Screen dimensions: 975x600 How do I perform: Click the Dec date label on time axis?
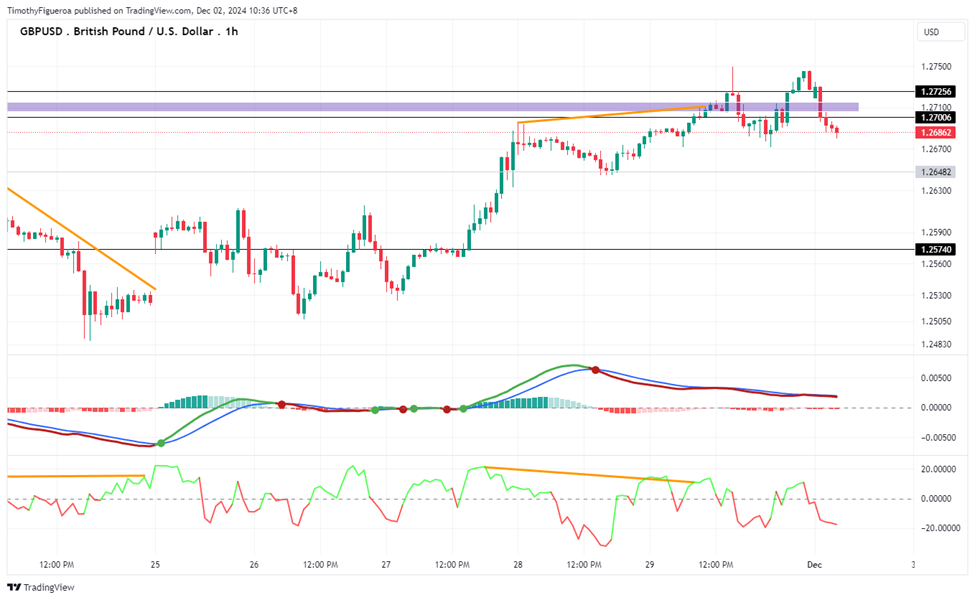[814, 565]
